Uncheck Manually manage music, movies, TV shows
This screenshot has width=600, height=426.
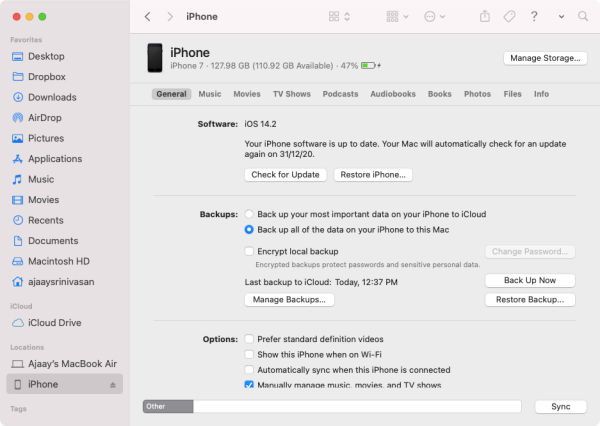249,384
